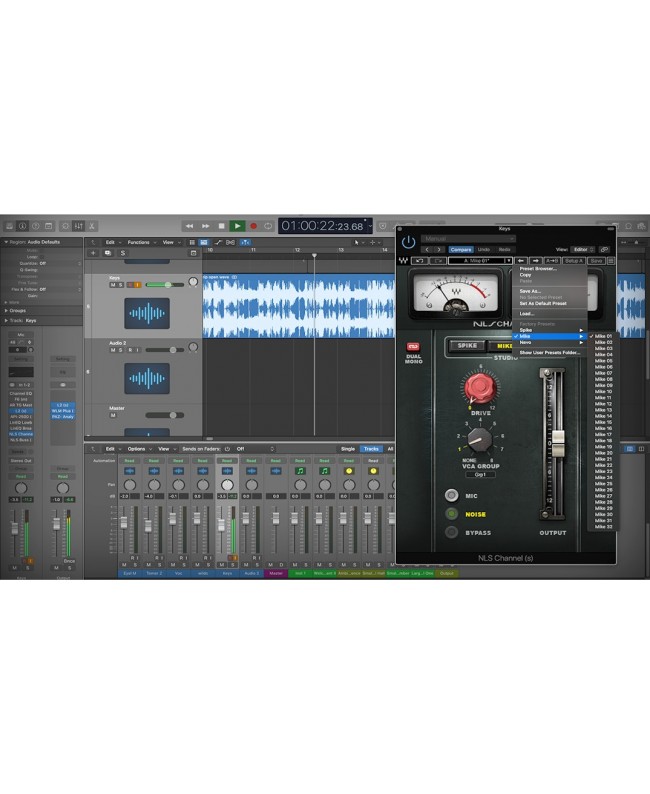Viewport: 650px width, 794px height.
Task: Toggle the Inspector info icon
Action: tap(22, 226)
